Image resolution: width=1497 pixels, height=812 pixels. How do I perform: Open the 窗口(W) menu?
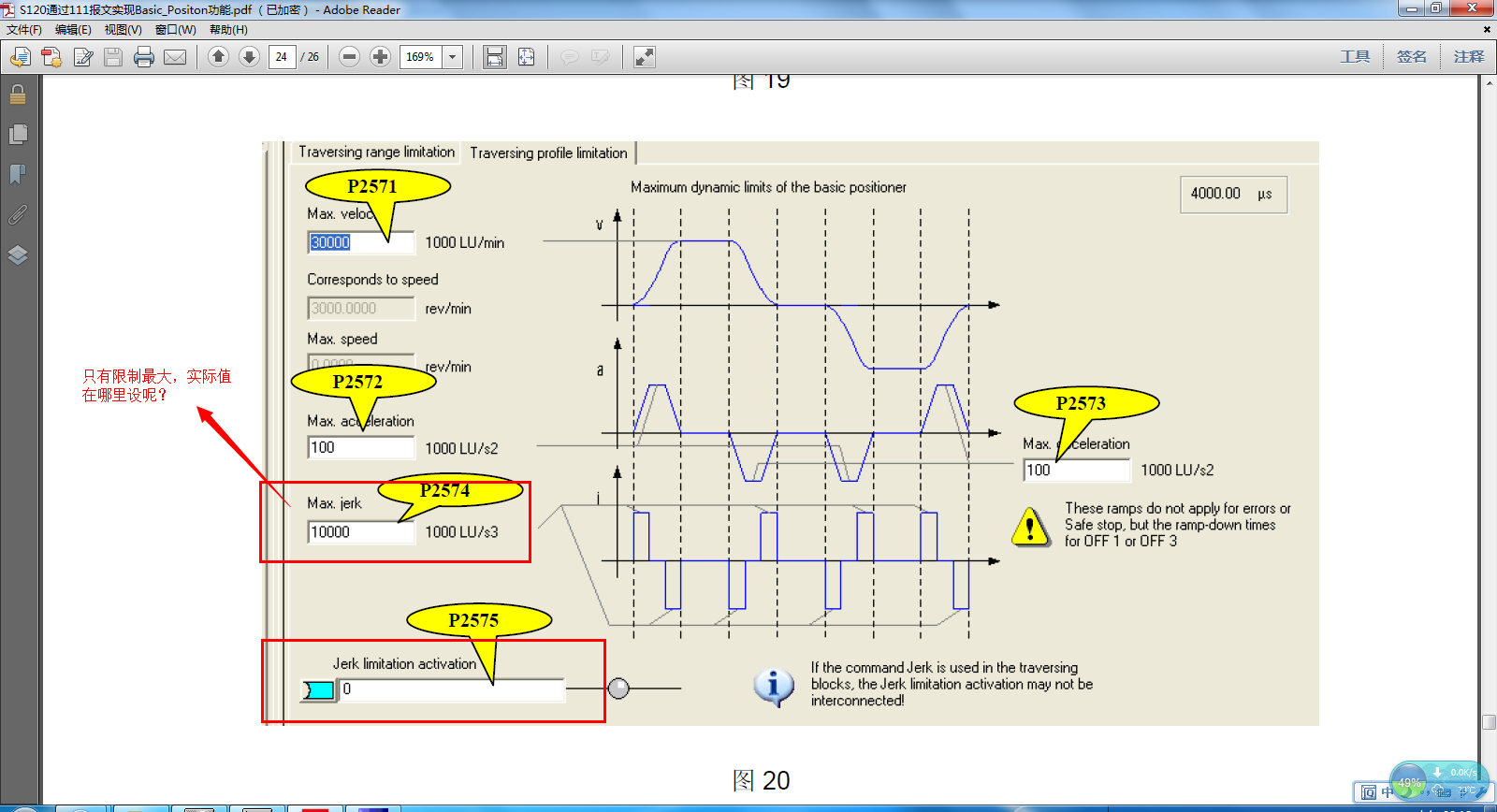(x=175, y=30)
